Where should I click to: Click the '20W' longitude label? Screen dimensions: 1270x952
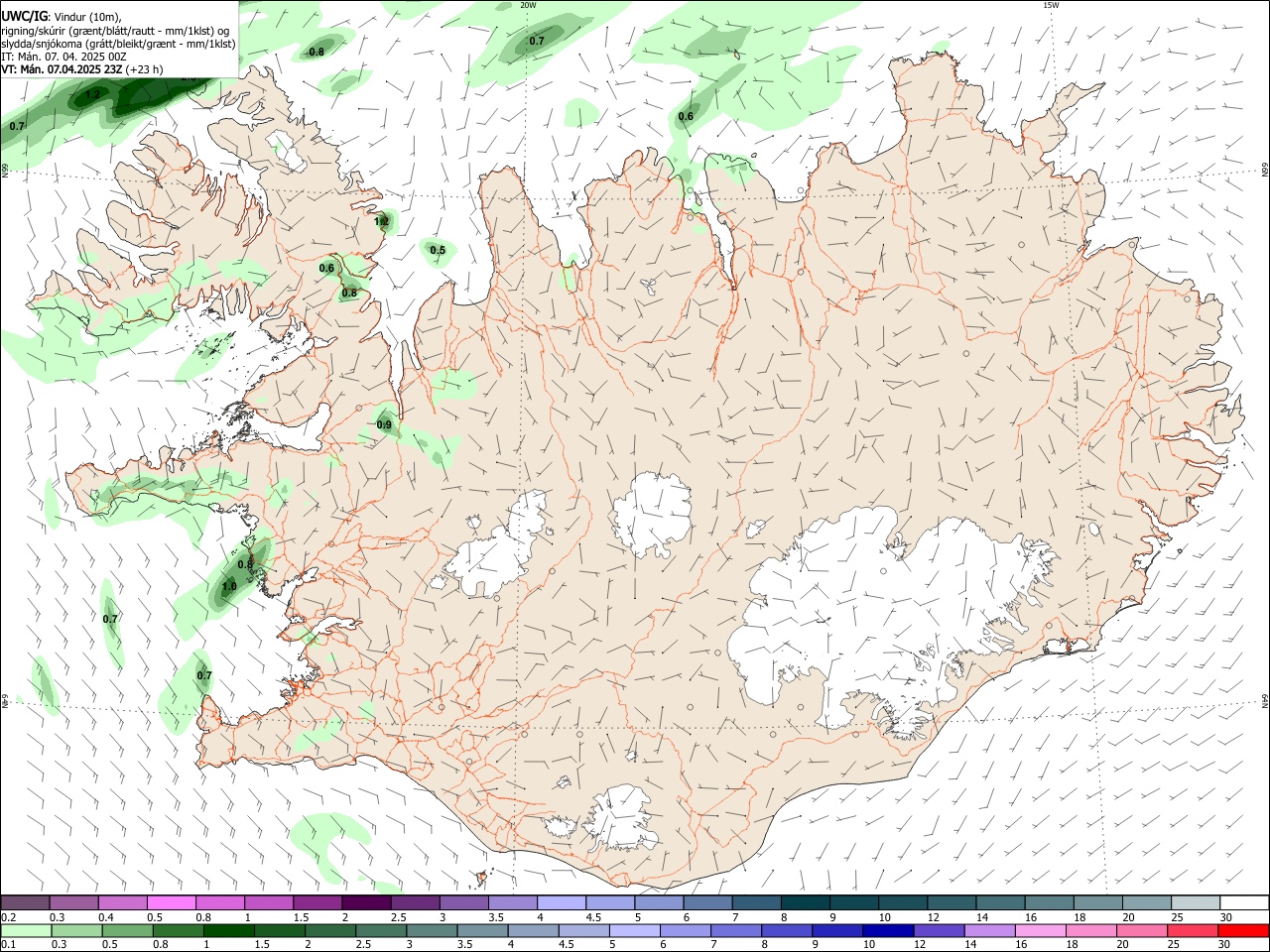tap(529, 5)
